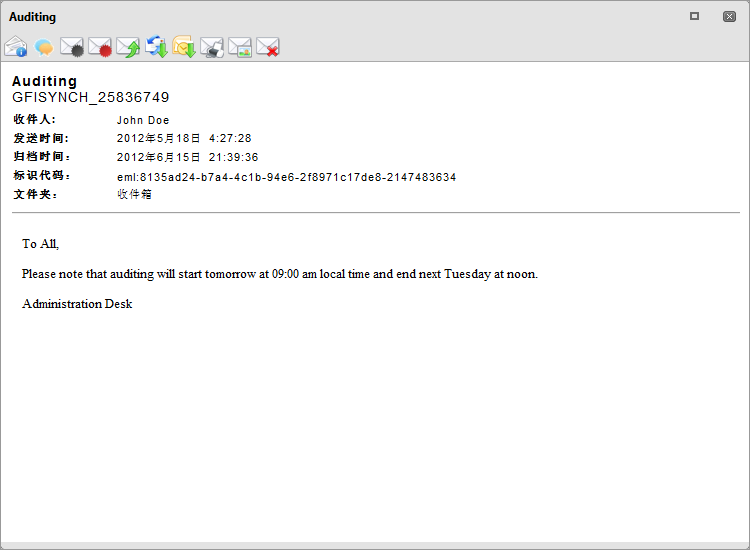Click the envelope with green up arrow
The height and width of the screenshot is (550, 750).
(128, 47)
